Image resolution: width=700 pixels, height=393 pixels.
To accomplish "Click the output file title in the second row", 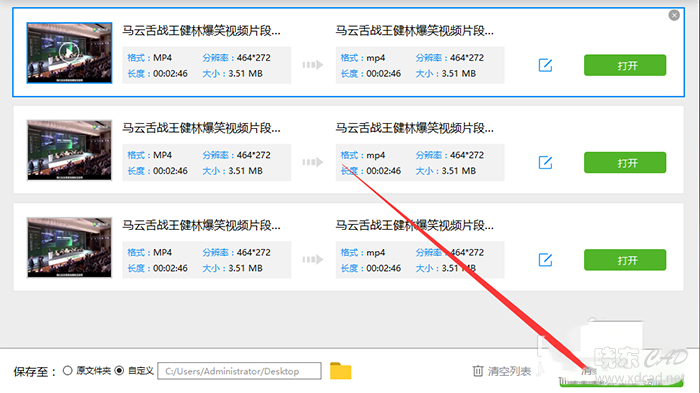I will click(x=415, y=128).
